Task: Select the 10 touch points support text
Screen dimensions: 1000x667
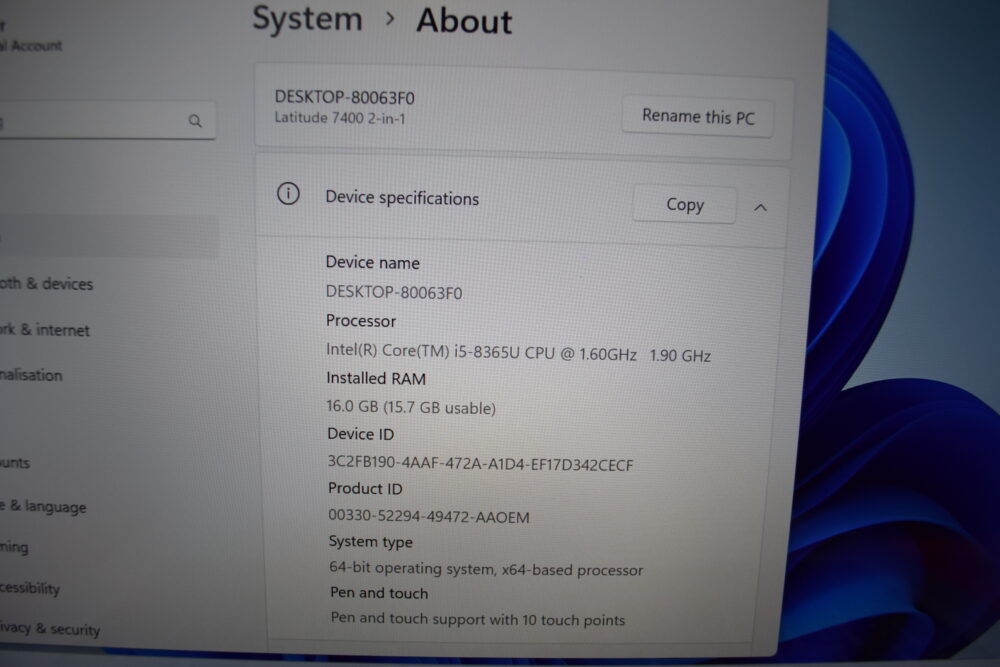Action: coord(478,619)
